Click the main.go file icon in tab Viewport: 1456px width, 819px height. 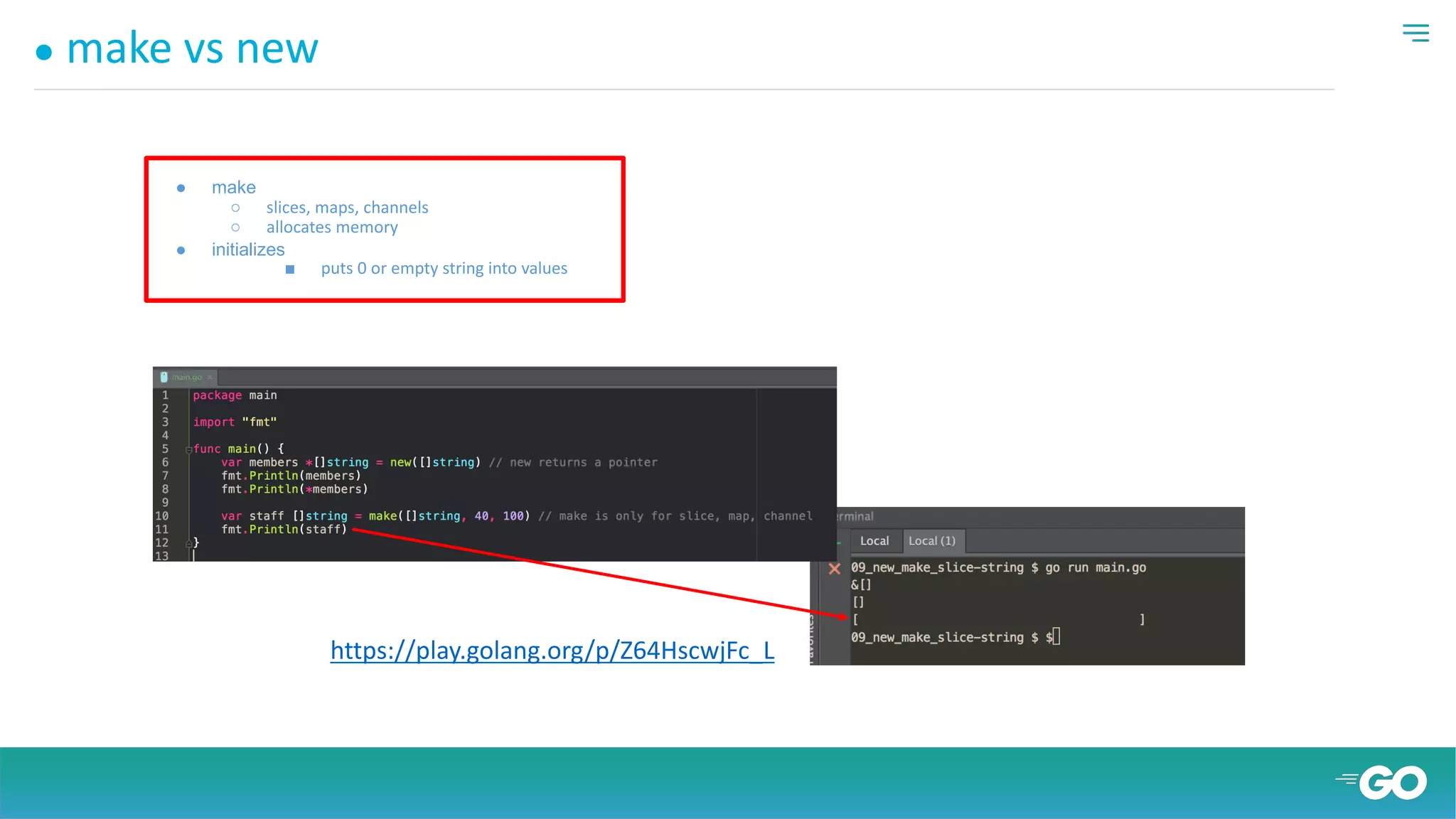tap(164, 377)
